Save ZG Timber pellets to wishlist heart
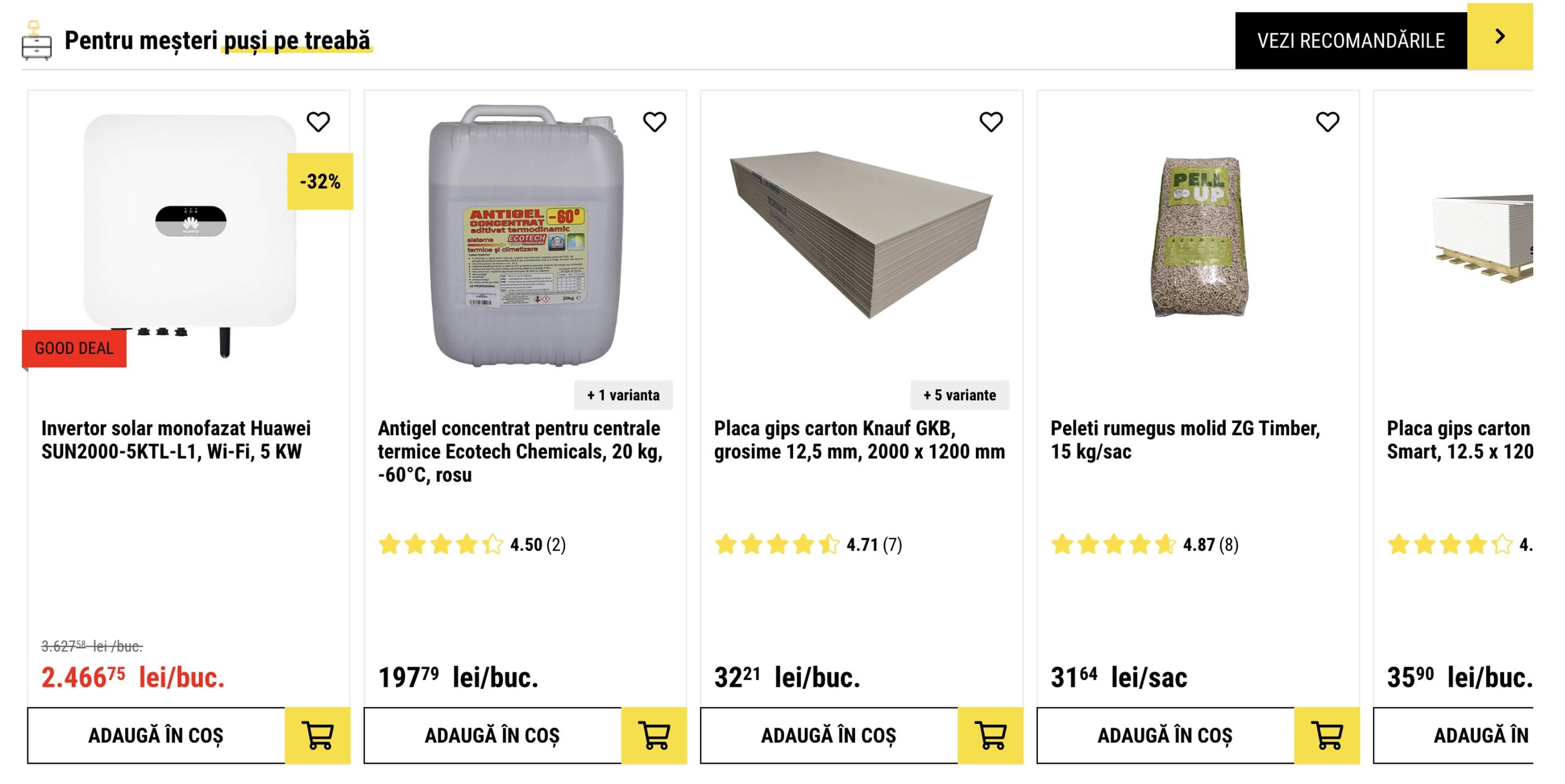1565x784 pixels. click(1327, 122)
